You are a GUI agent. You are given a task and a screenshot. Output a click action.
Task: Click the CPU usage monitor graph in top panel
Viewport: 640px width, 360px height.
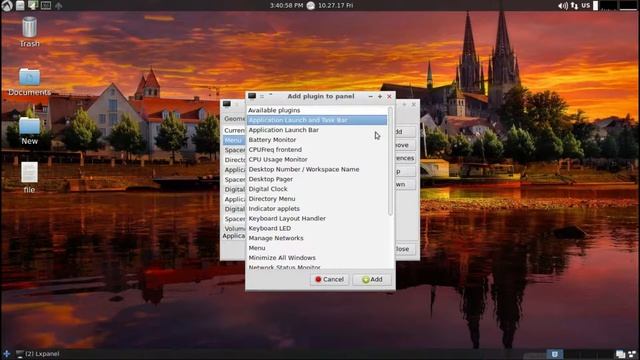608,6
